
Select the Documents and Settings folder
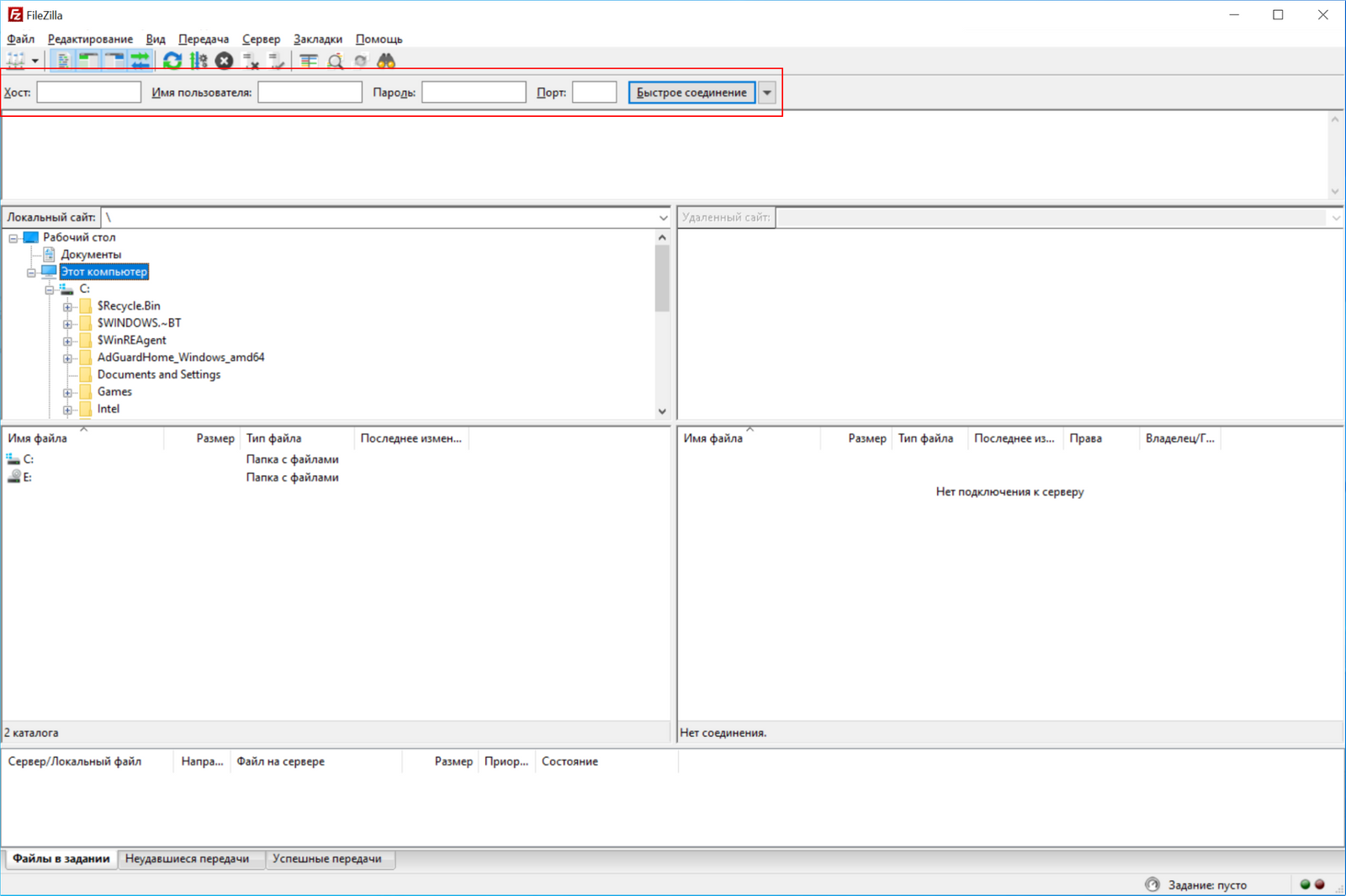pyautogui.click(x=159, y=374)
